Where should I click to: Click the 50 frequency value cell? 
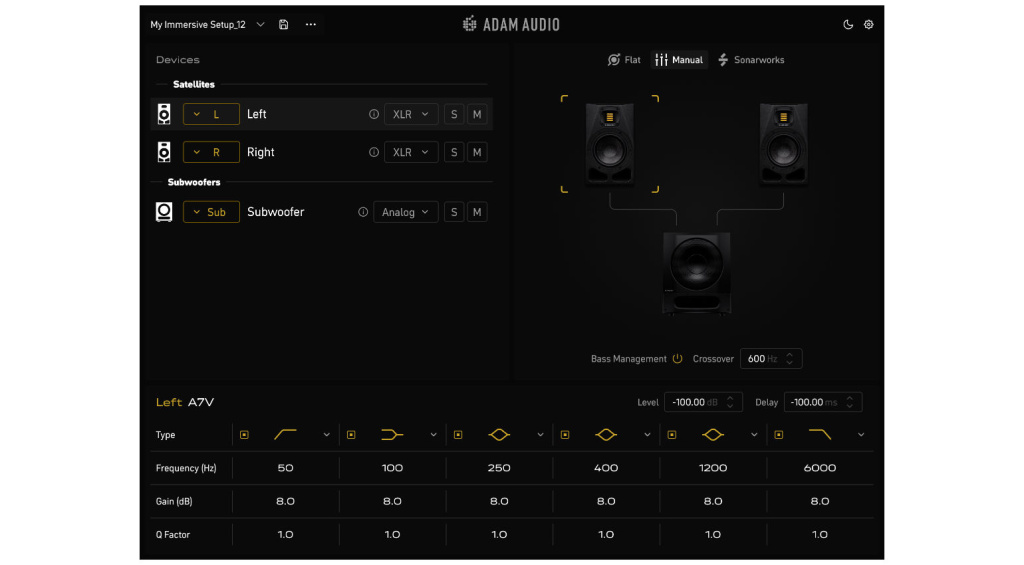coord(285,468)
